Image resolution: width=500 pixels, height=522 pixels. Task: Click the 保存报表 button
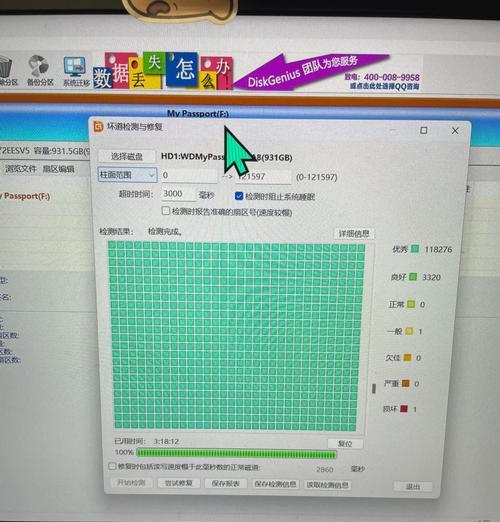tap(226, 483)
